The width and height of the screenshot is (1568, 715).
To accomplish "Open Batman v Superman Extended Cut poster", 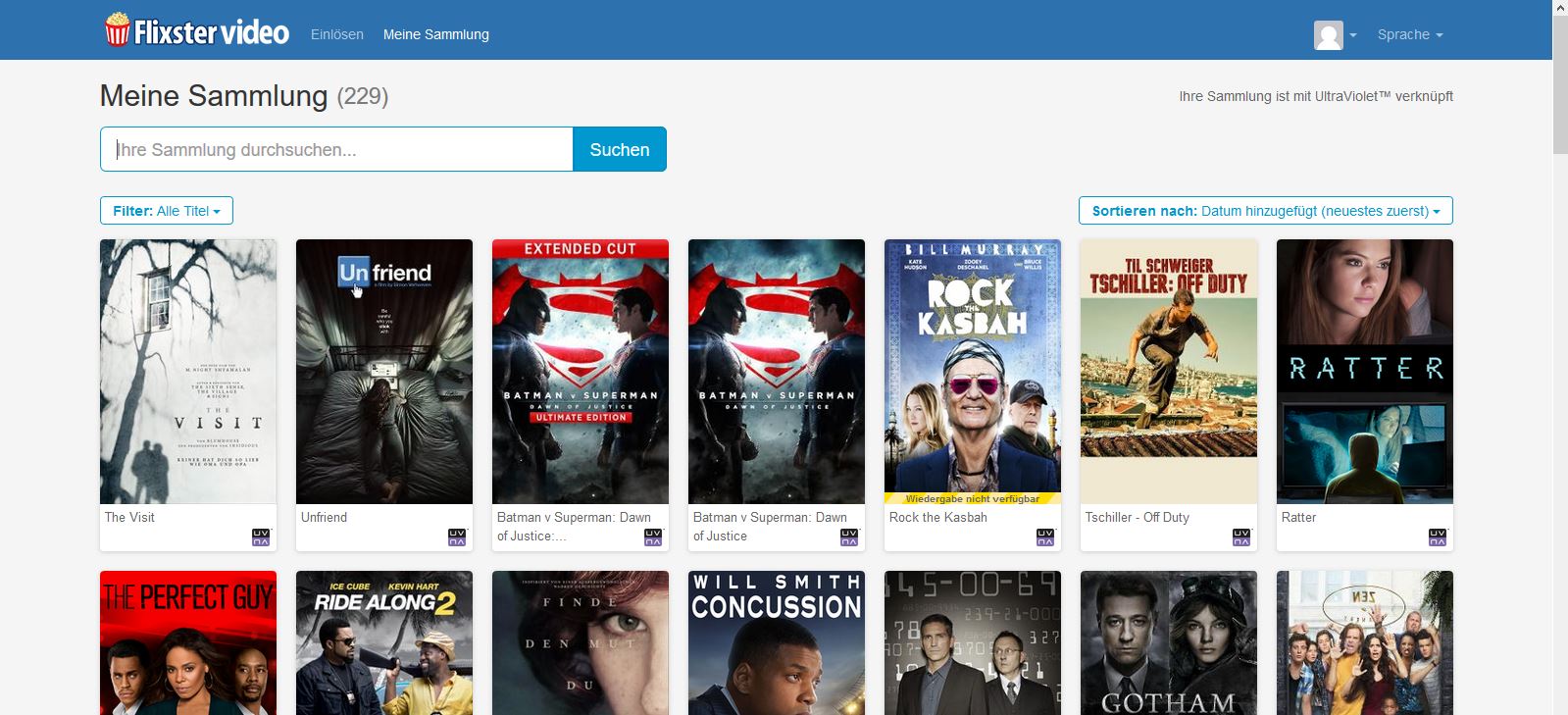I will pyautogui.click(x=581, y=372).
